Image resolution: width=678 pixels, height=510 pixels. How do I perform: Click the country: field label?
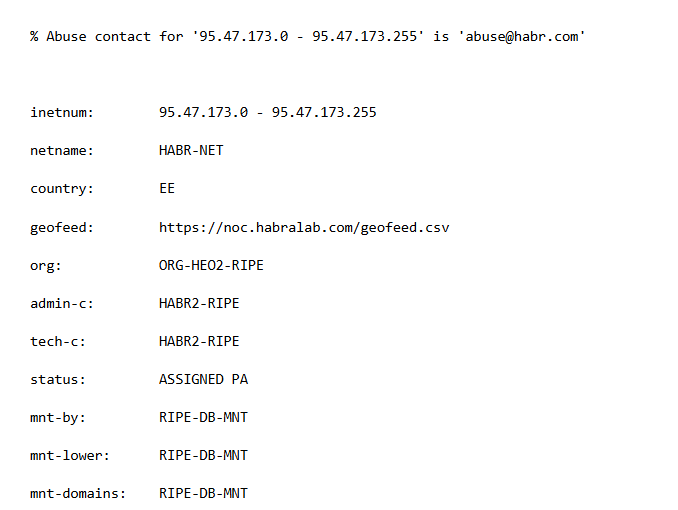pos(62,189)
